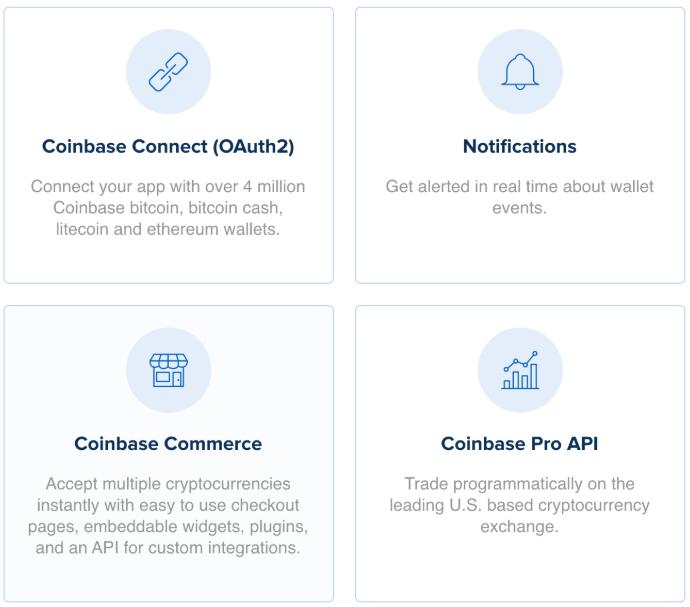690x607 pixels.
Task: Select the wallet events alert description
Action: click(x=520, y=197)
